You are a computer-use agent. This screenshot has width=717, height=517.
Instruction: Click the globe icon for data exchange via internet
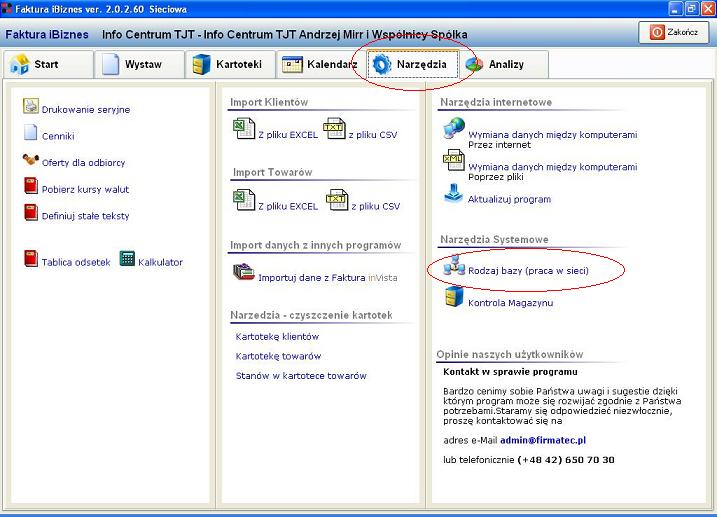pyautogui.click(x=454, y=128)
